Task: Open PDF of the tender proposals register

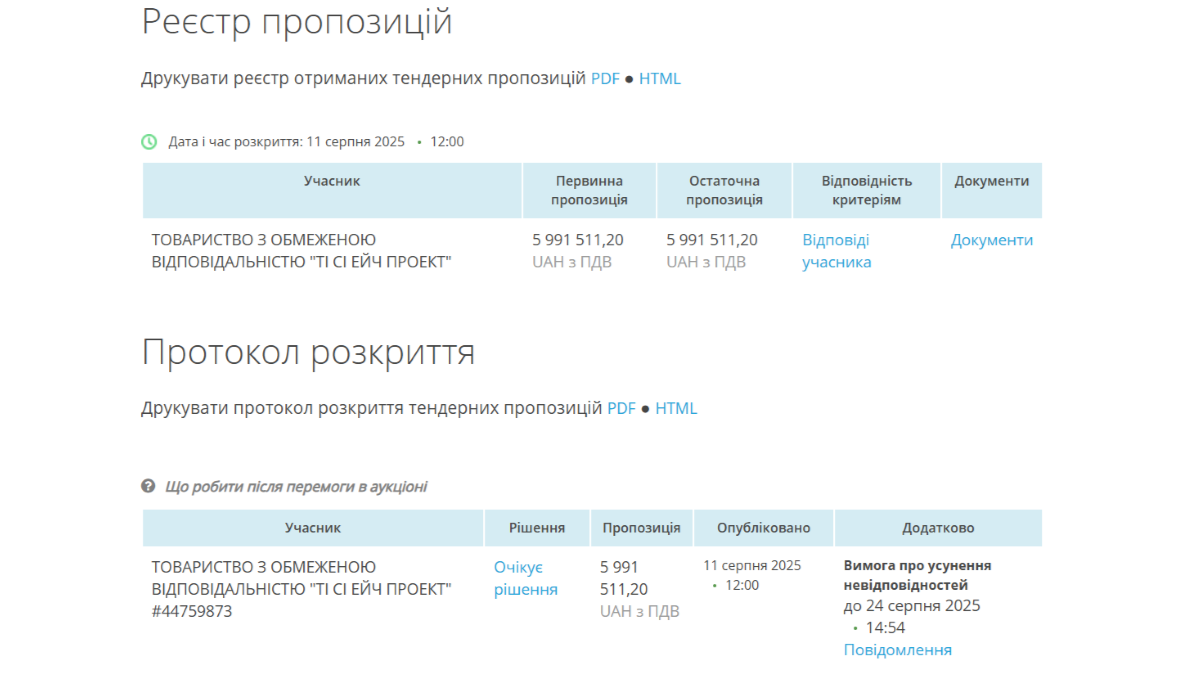Action: pyautogui.click(x=605, y=79)
